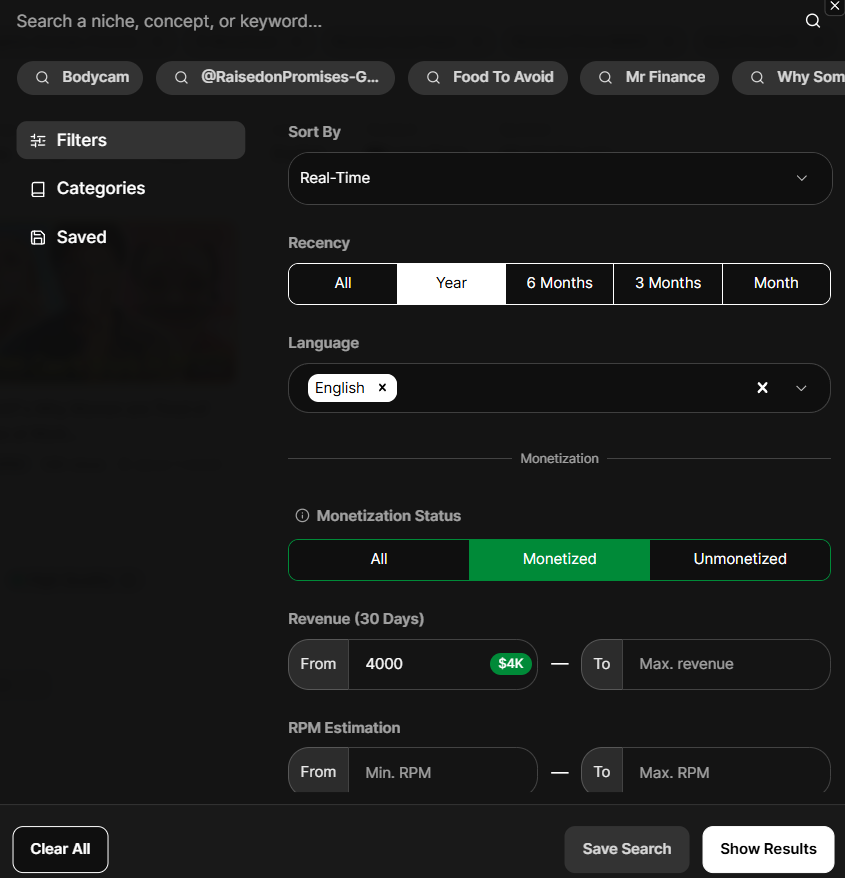The width and height of the screenshot is (845, 878).
Task: Set recency to Month
Action: [776, 283]
